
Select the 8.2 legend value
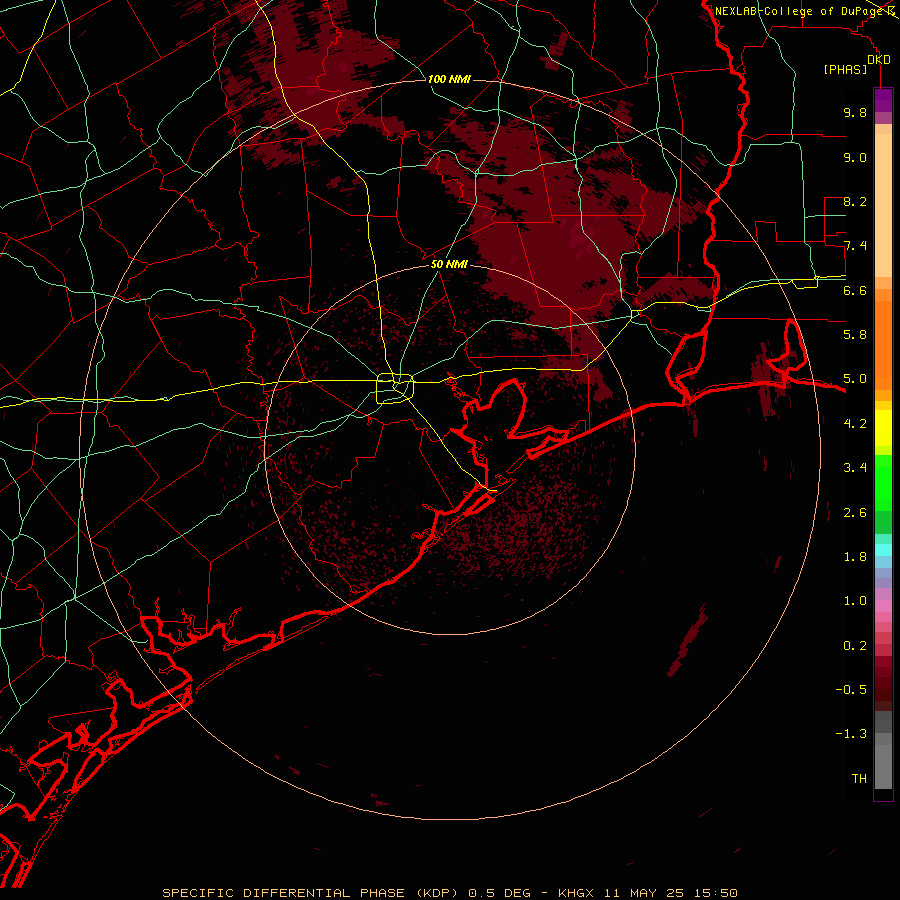[855, 201]
